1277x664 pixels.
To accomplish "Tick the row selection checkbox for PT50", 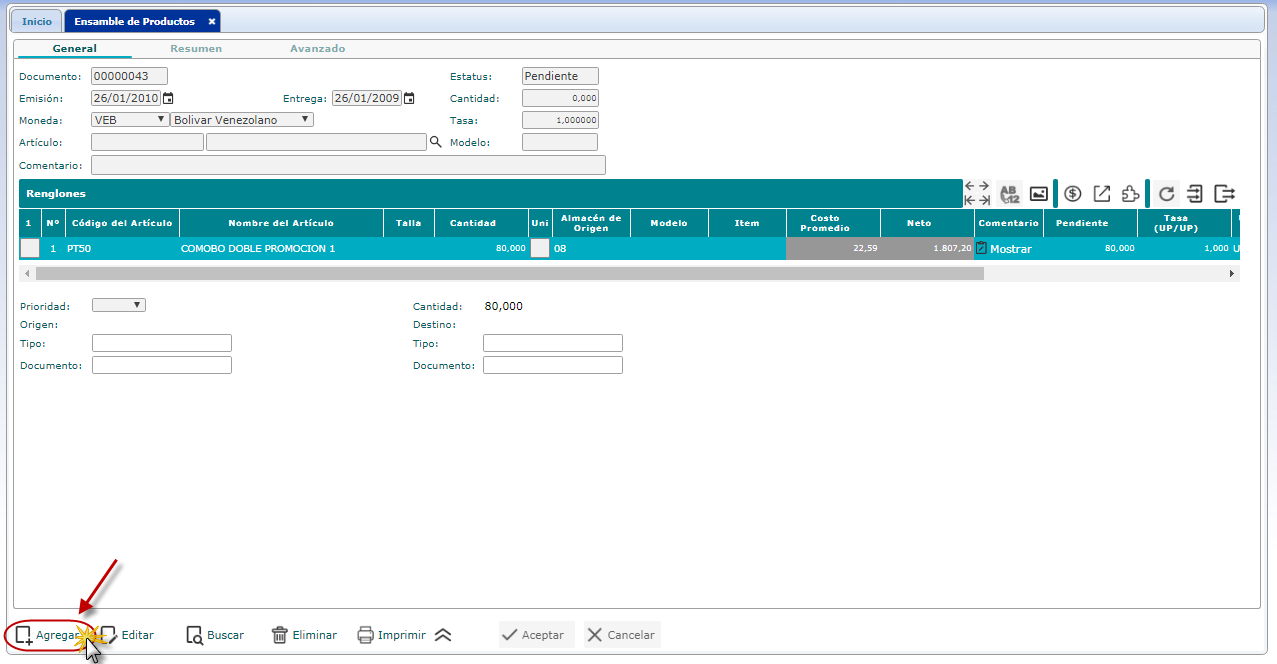I will [x=30, y=248].
